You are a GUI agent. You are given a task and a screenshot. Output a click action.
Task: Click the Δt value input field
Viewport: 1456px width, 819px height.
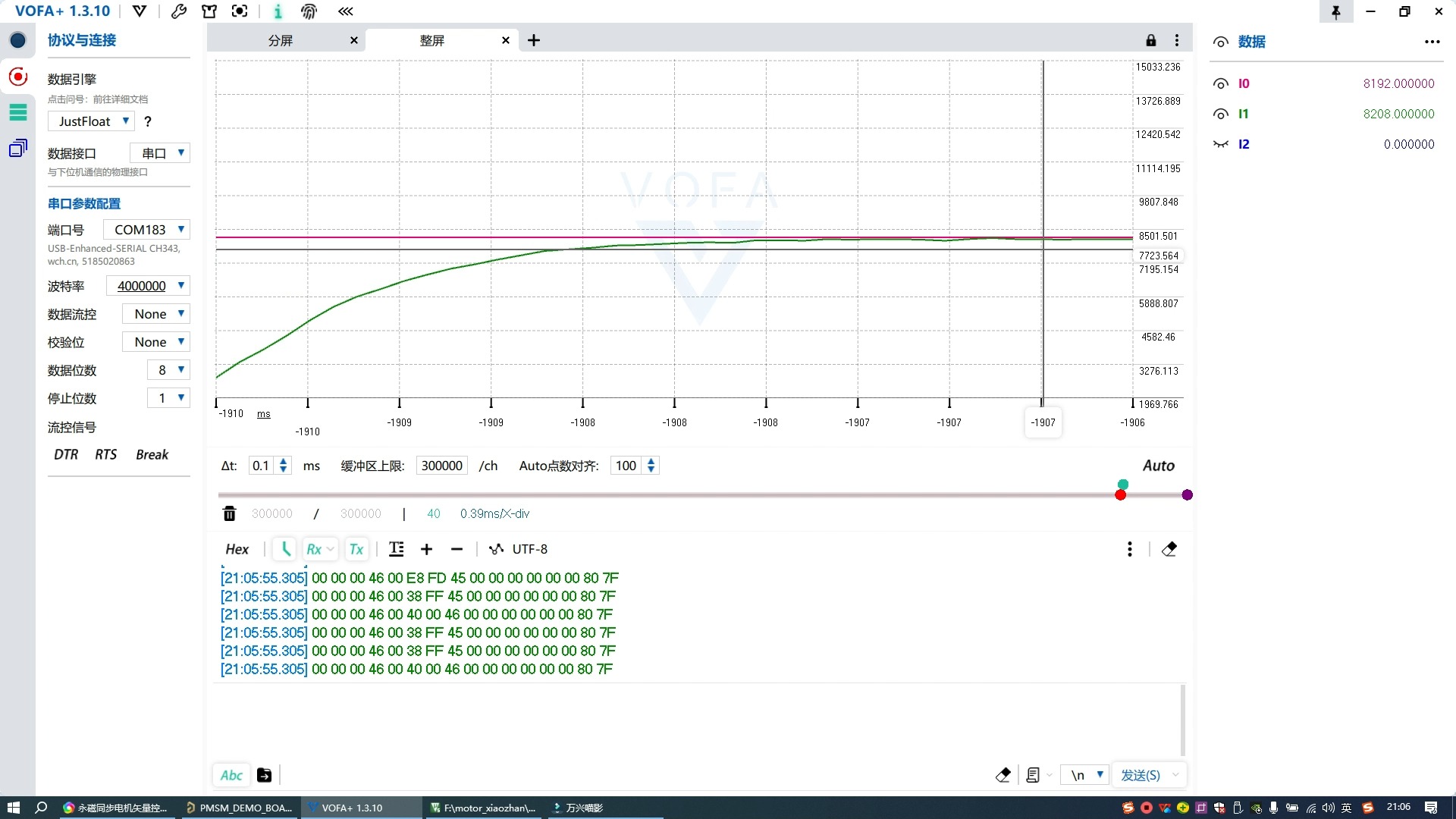(262, 466)
